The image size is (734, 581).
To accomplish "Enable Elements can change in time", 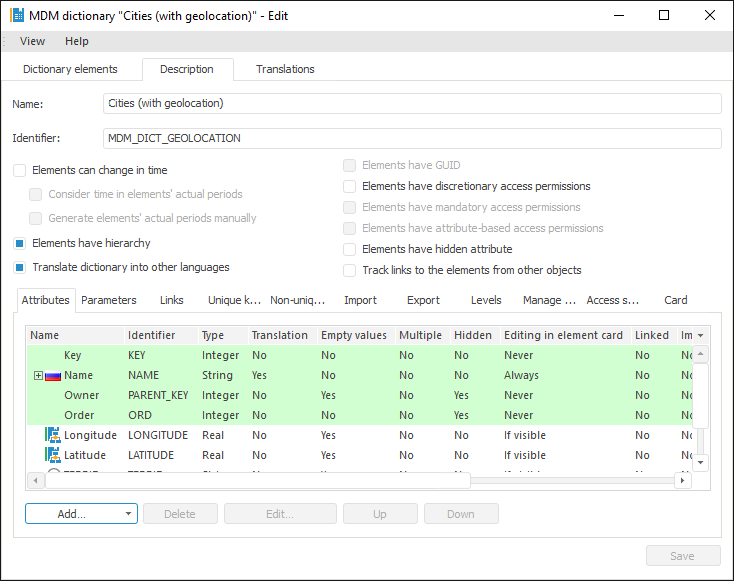I will 20,171.
